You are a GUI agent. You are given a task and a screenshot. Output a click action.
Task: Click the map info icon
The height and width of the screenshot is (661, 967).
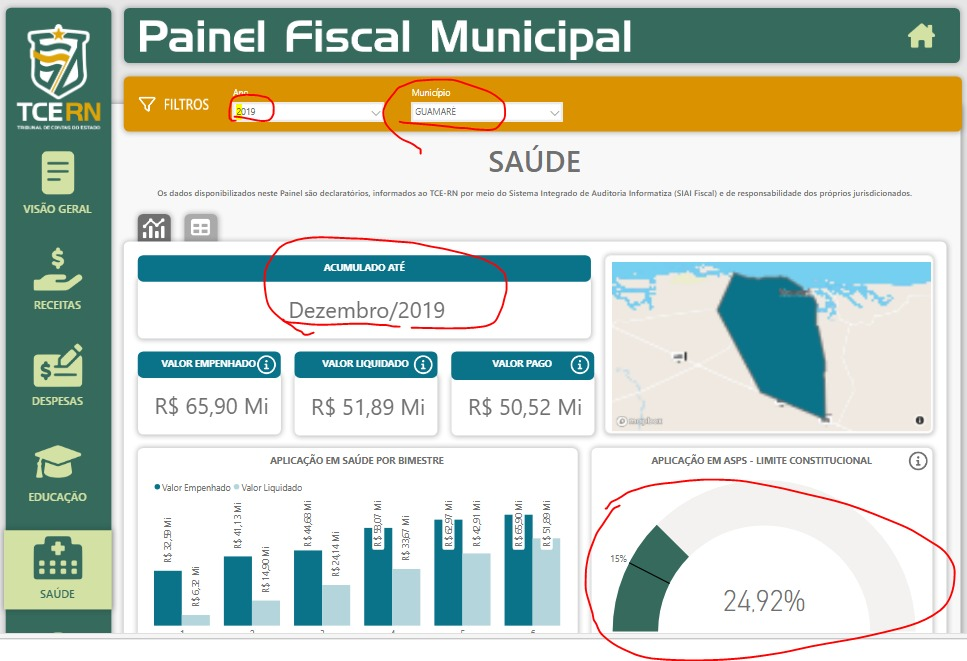920,420
